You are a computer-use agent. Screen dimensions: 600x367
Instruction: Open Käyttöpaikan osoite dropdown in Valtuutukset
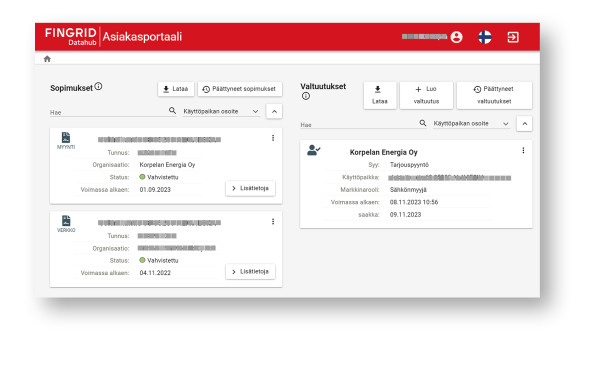click(x=471, y=124)
